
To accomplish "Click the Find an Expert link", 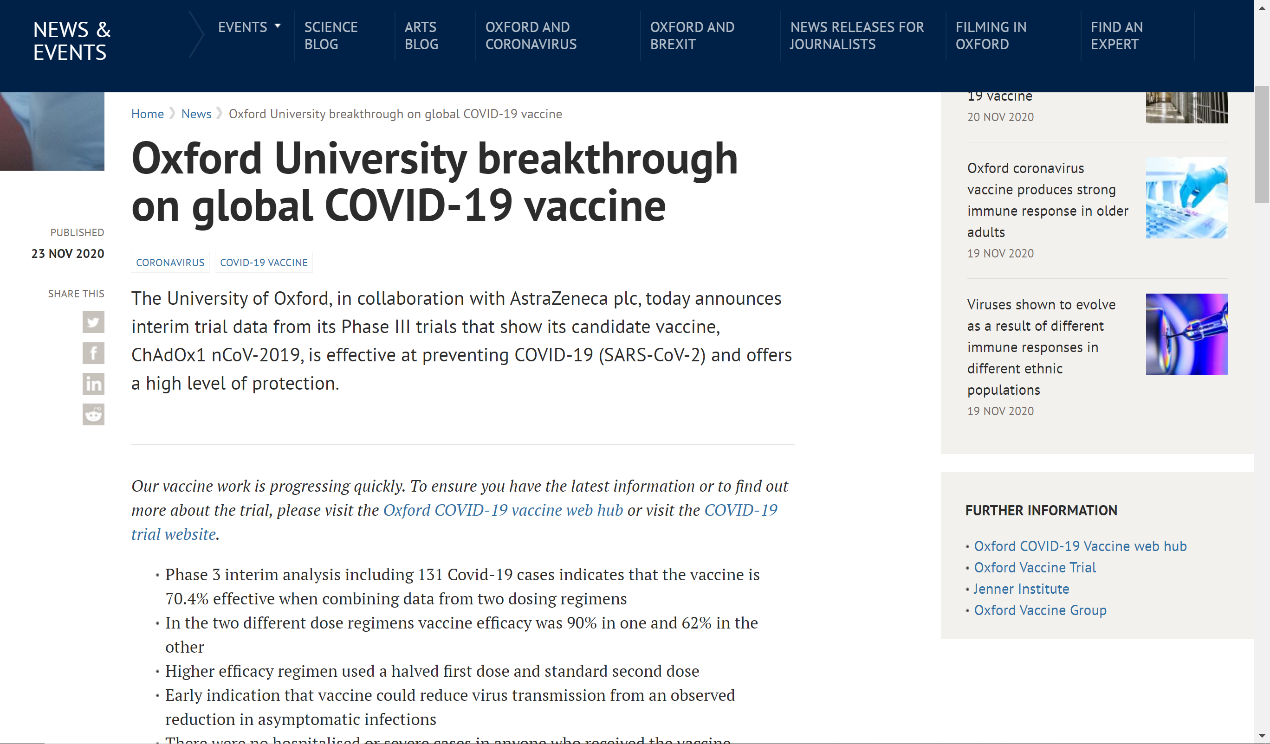I will [x=1116, y=35].
